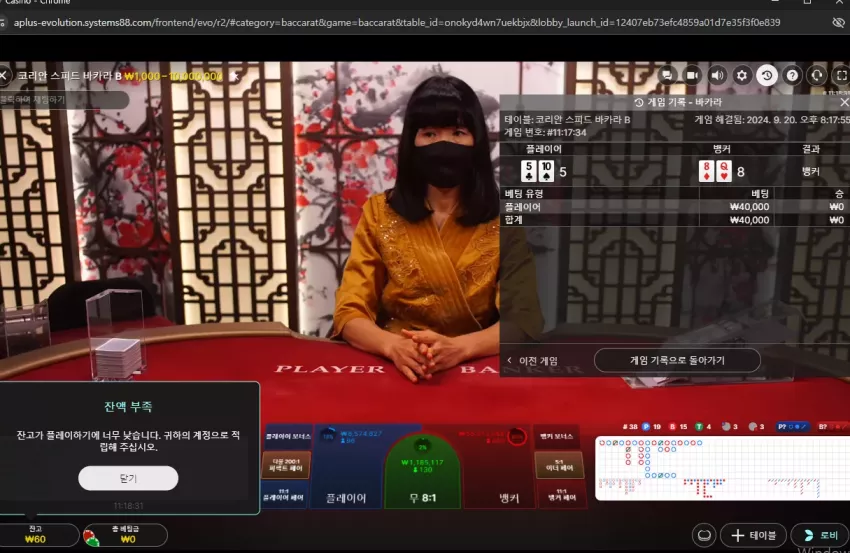
Task: Click the chat input field at top left
Action: (x=64, y=100)
